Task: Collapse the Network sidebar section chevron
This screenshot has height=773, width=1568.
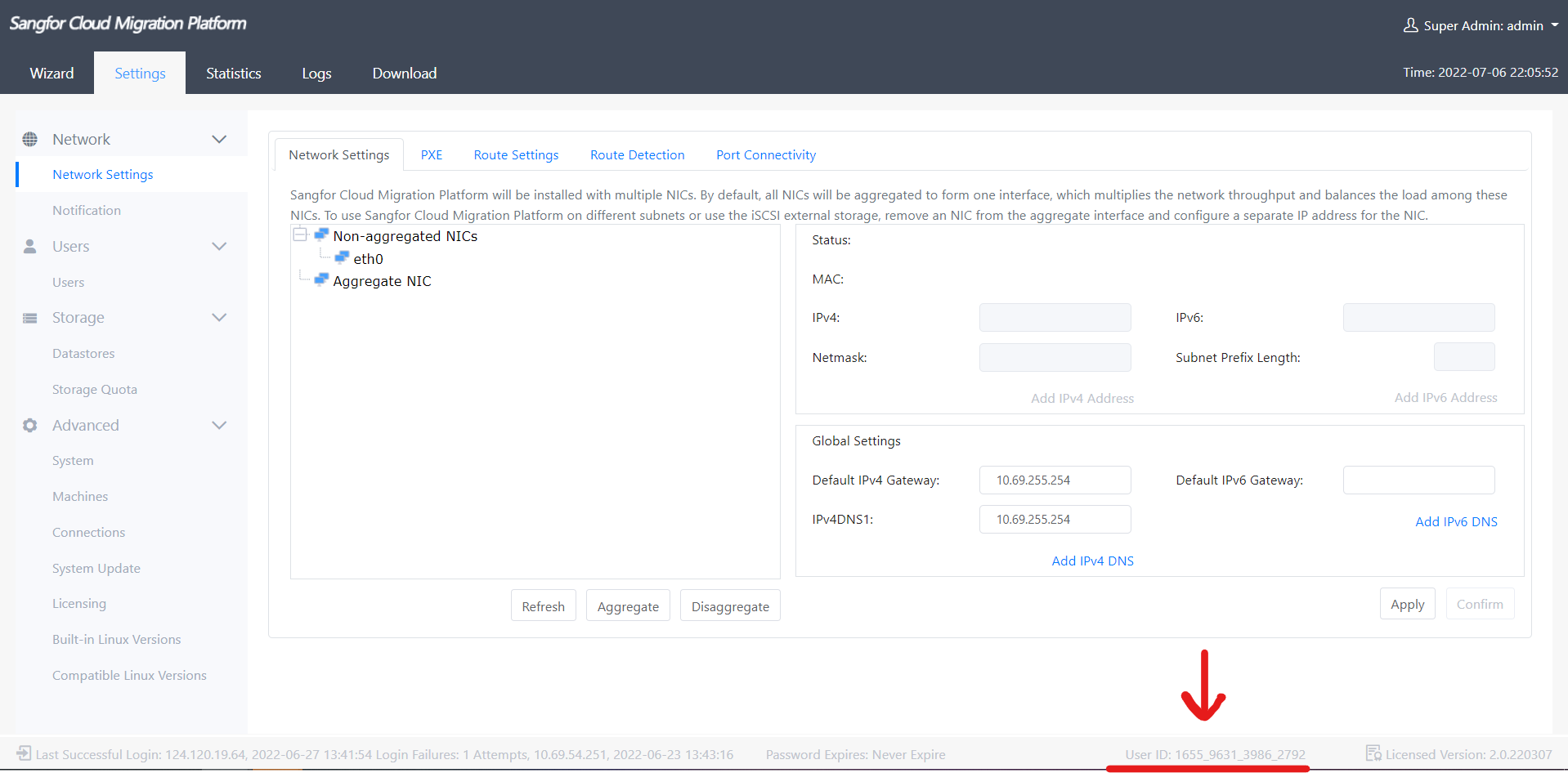Action: point(219,139)
